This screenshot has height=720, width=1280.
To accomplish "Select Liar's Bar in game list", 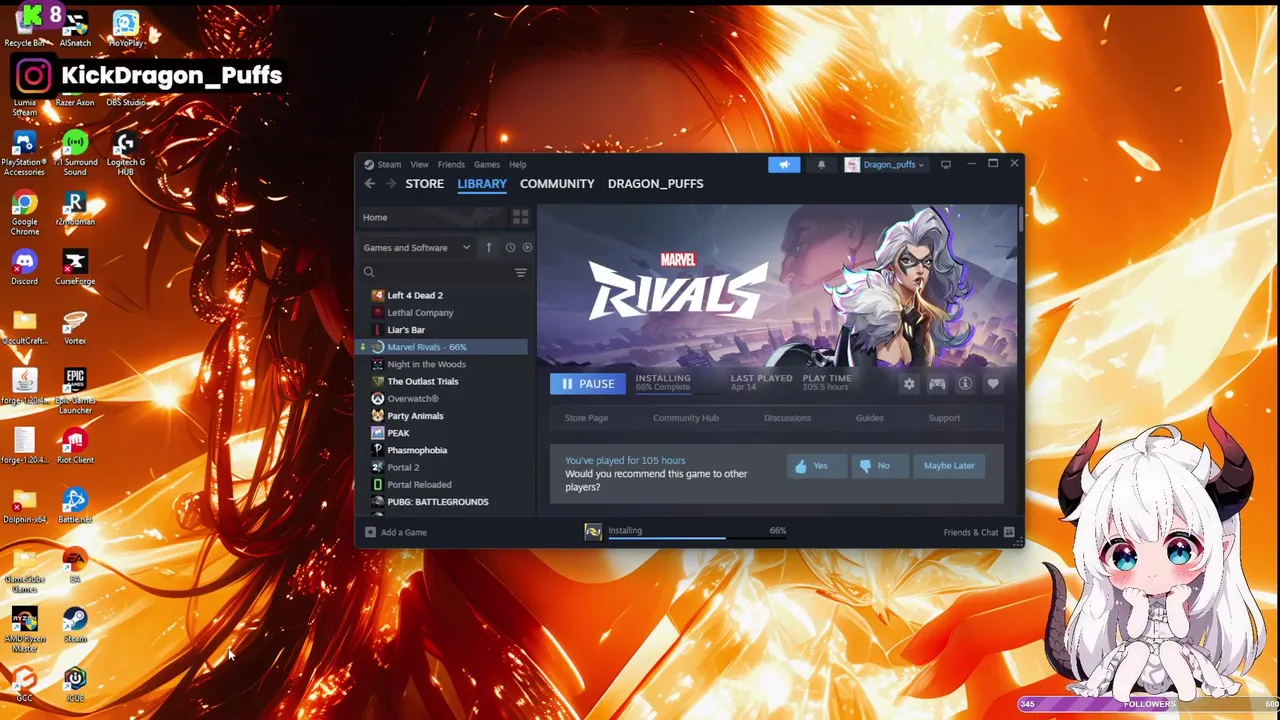I will [443, 330].
